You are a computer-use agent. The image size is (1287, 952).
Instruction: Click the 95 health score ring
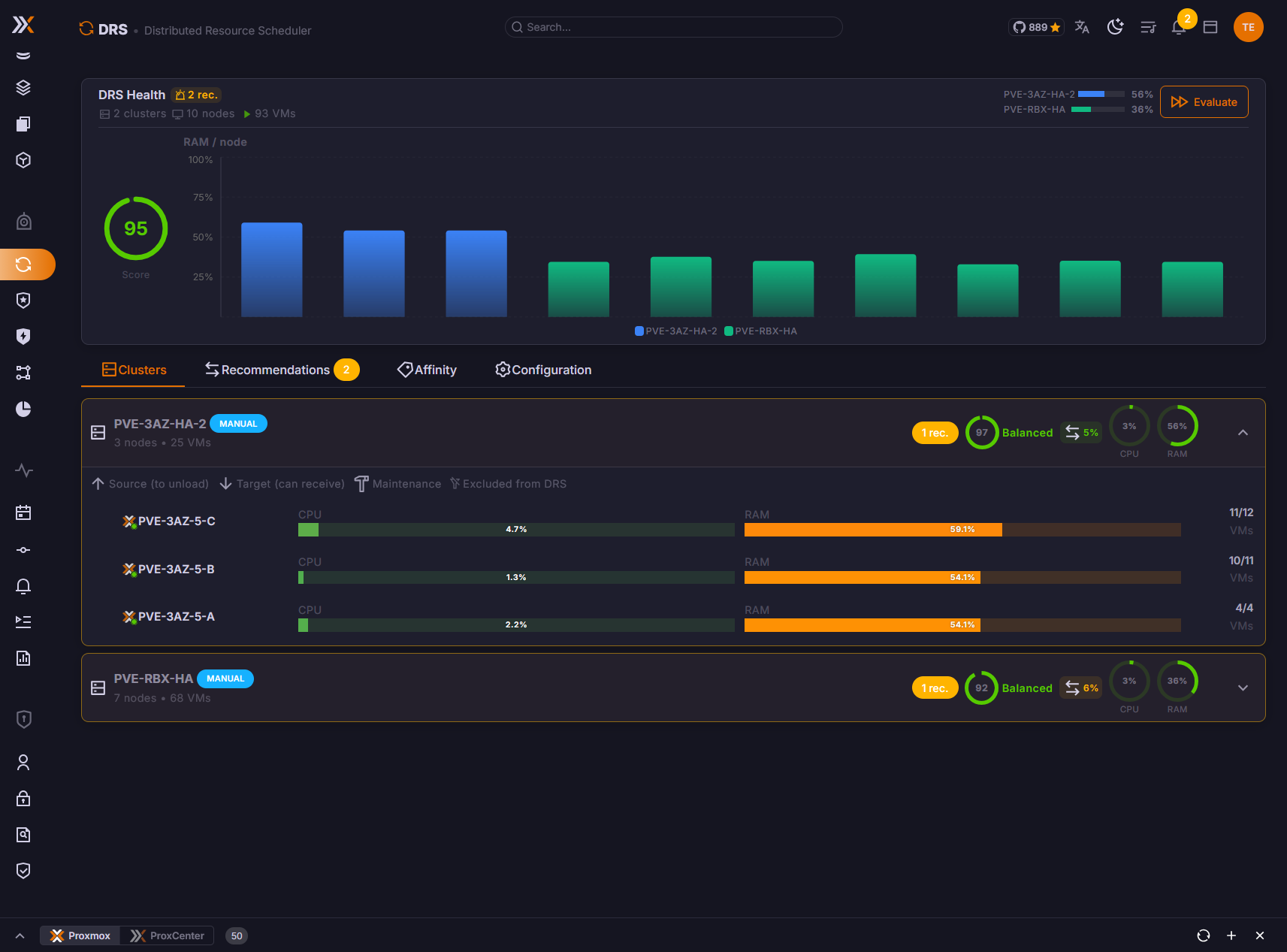[136, 228]
